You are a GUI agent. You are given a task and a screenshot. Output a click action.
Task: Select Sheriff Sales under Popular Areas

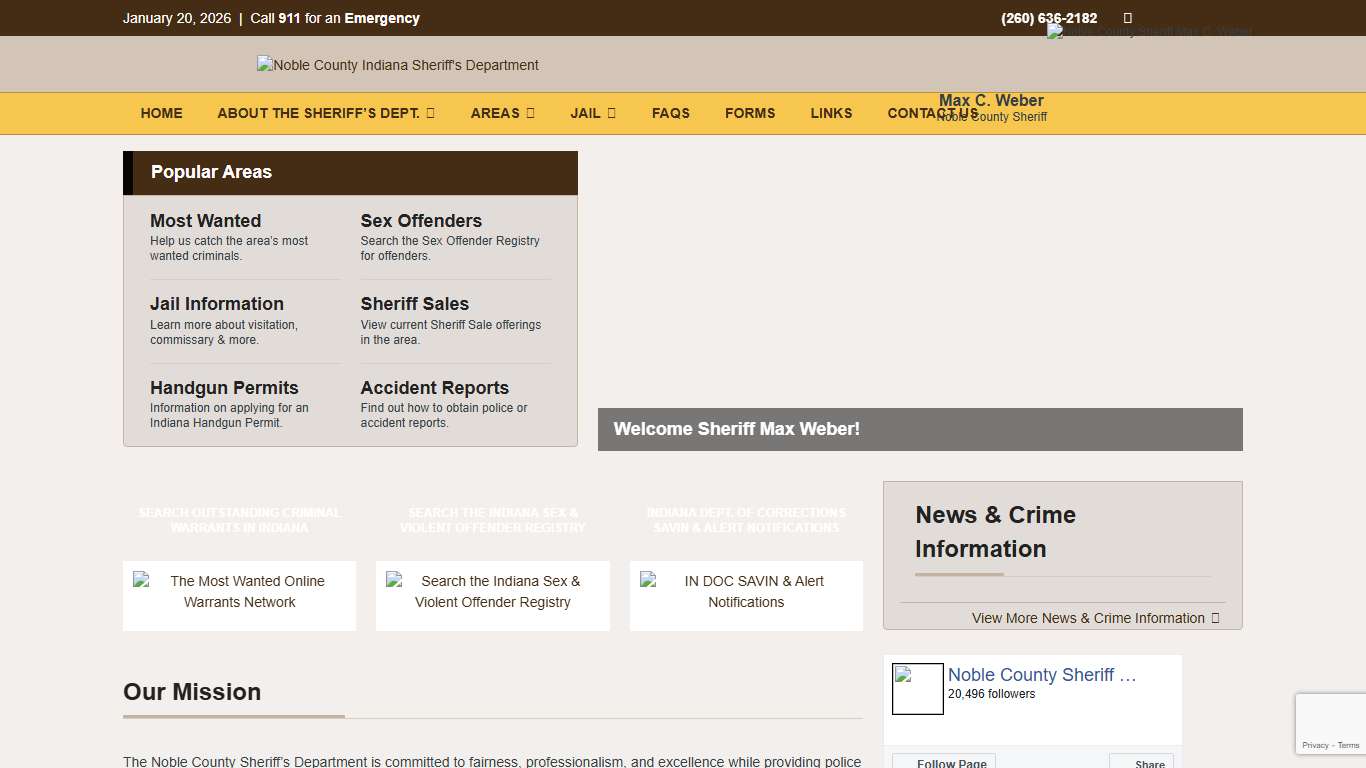pyautogui.click(x=414, y=304)
